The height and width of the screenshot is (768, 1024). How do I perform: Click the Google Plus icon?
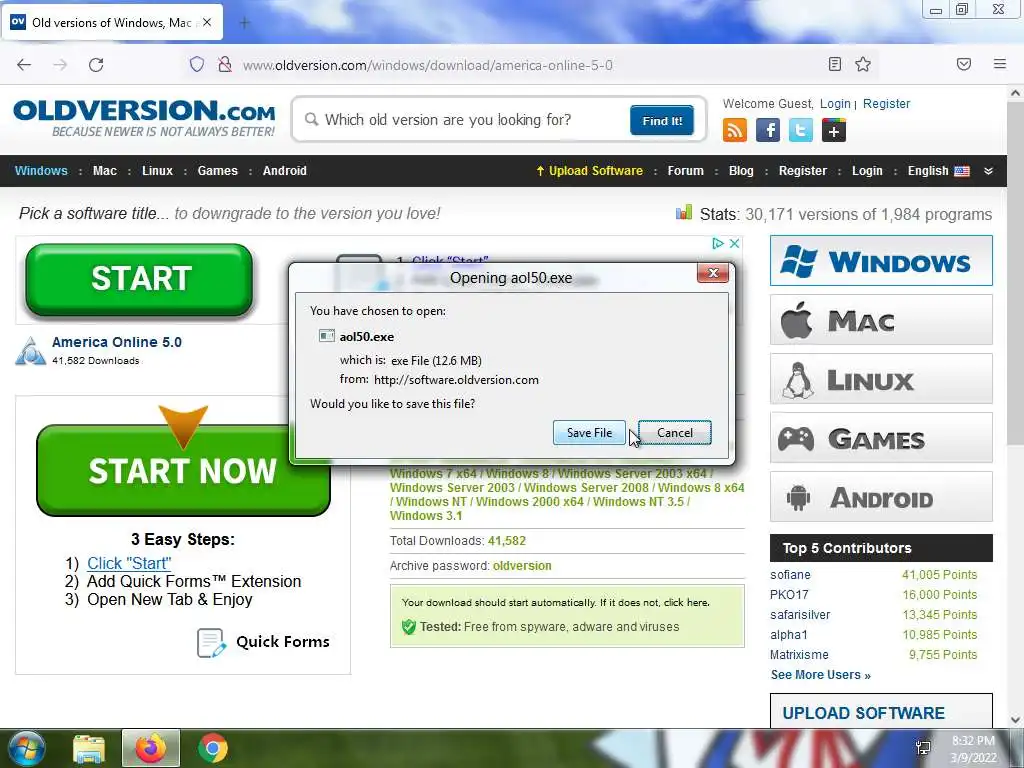point(834,130)
